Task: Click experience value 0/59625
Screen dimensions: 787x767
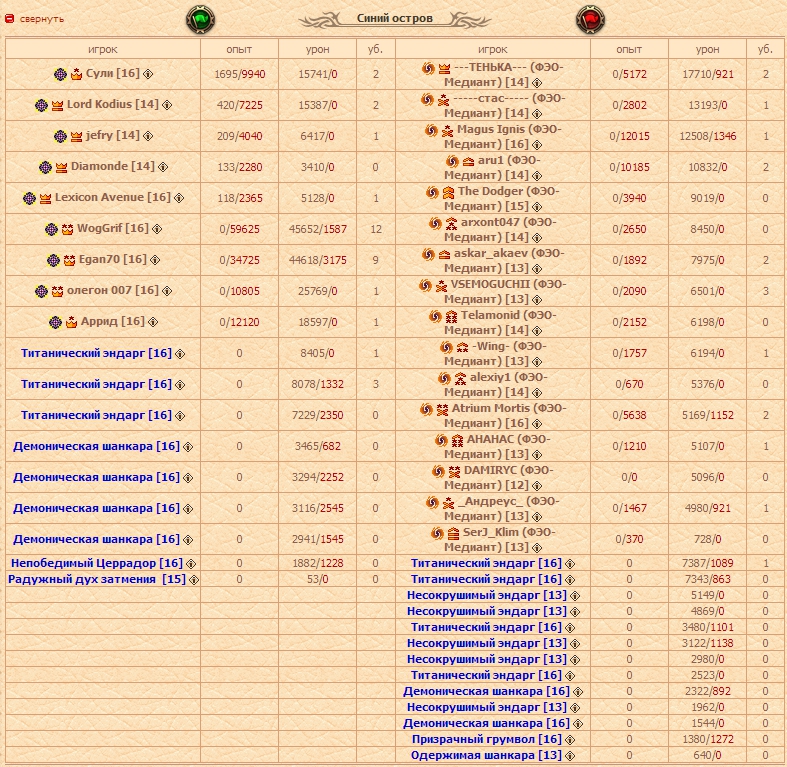Action: click(x=239, y=229)
